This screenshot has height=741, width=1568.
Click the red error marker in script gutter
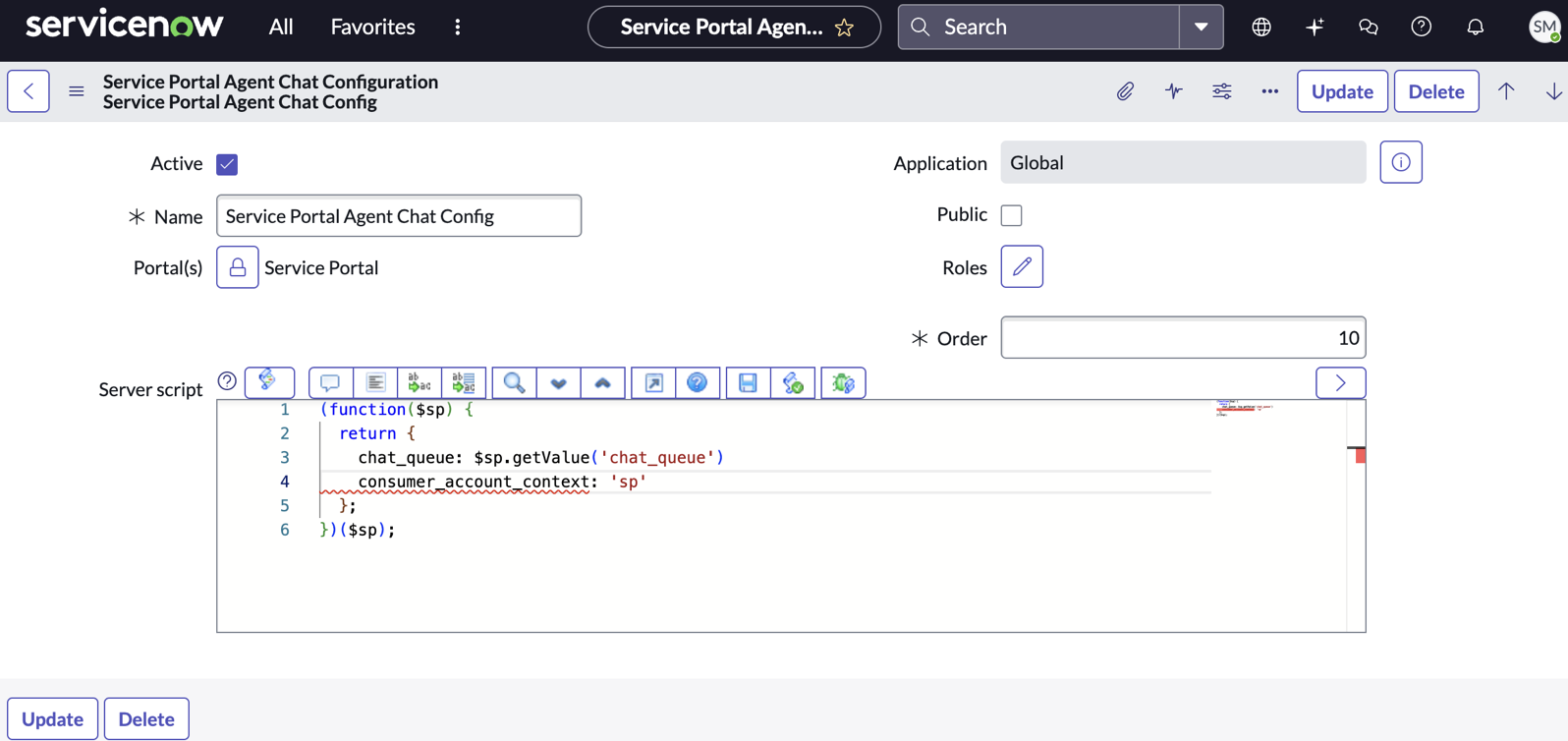(1361, 455)
